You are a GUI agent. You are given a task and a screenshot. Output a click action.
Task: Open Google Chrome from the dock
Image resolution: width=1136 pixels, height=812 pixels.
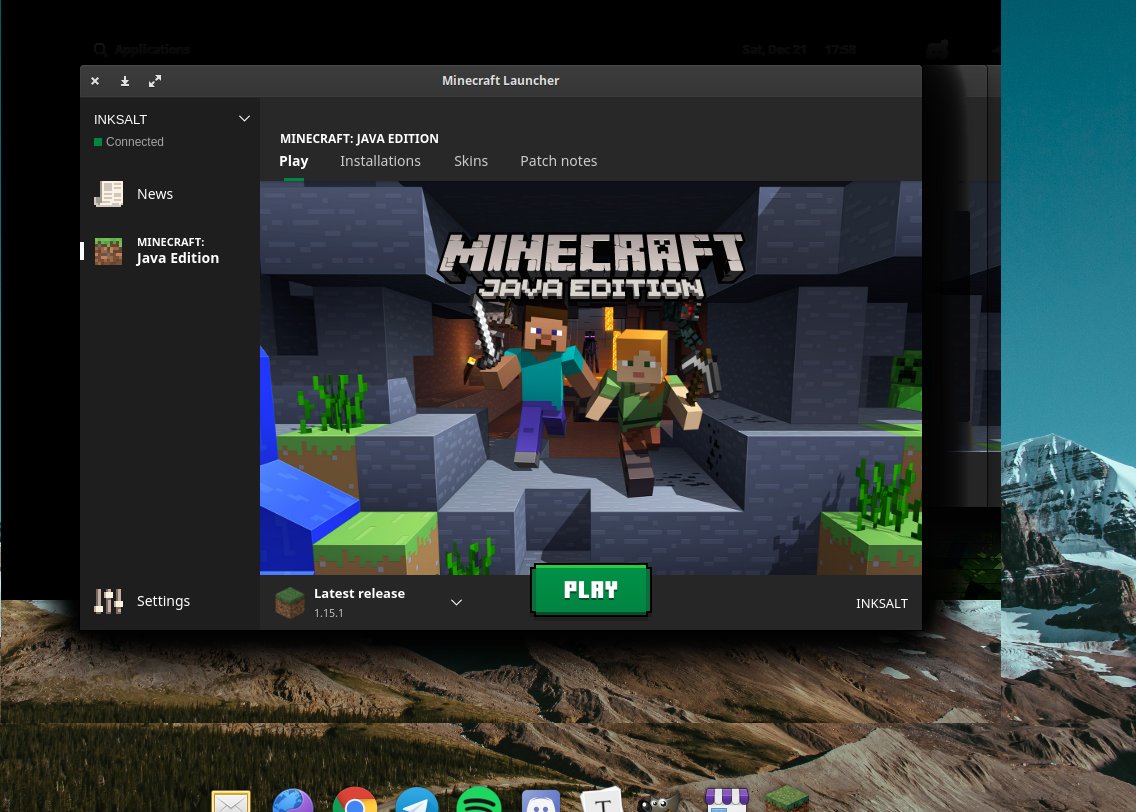(355, 801)
